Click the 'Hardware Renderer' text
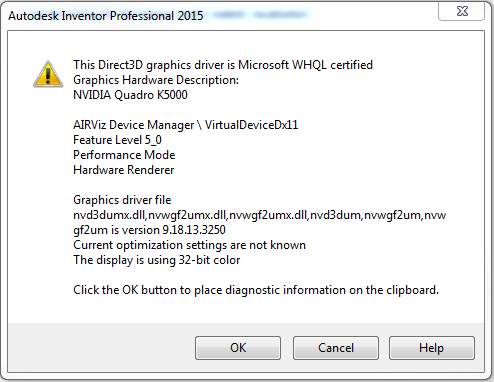Image resolution: width=494 pixels, height=382 pixels. (x=123, y=170)
